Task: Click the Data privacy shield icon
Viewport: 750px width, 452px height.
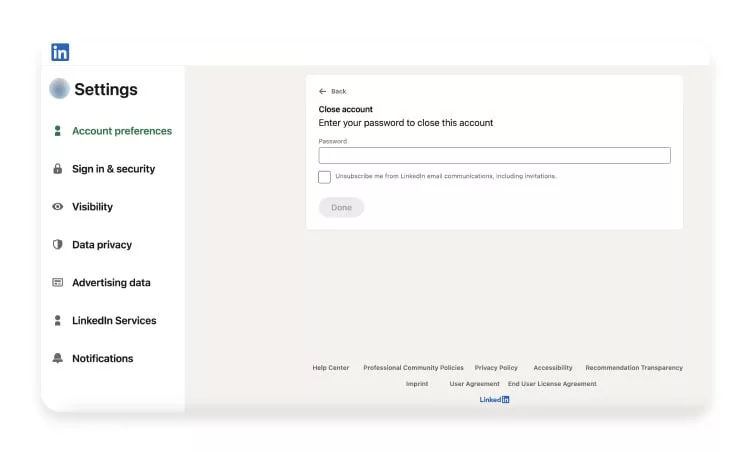Action: pos(58,245)
